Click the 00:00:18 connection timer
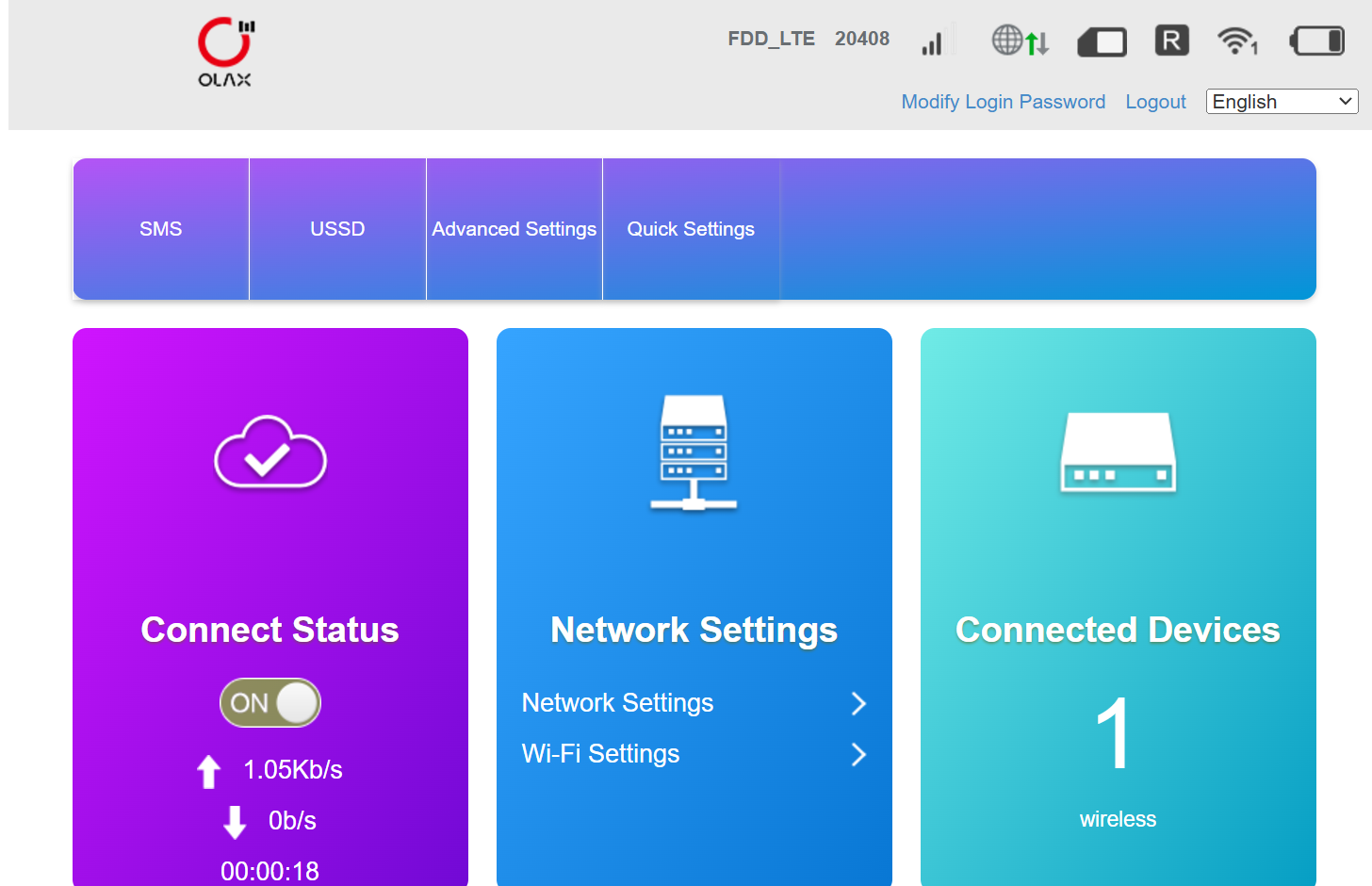 tap(270, 871)
